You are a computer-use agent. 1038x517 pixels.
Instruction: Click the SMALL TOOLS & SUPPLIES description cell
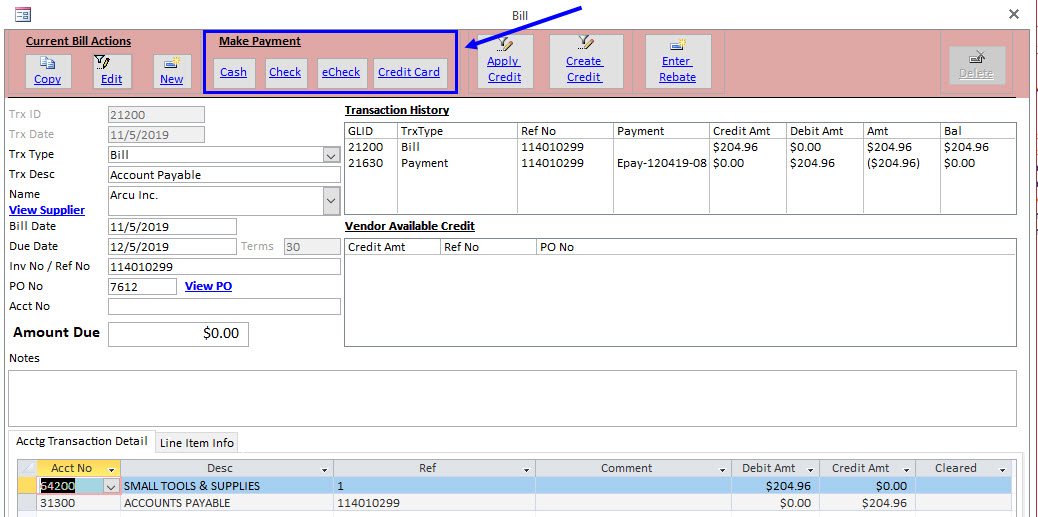(228, 486)
